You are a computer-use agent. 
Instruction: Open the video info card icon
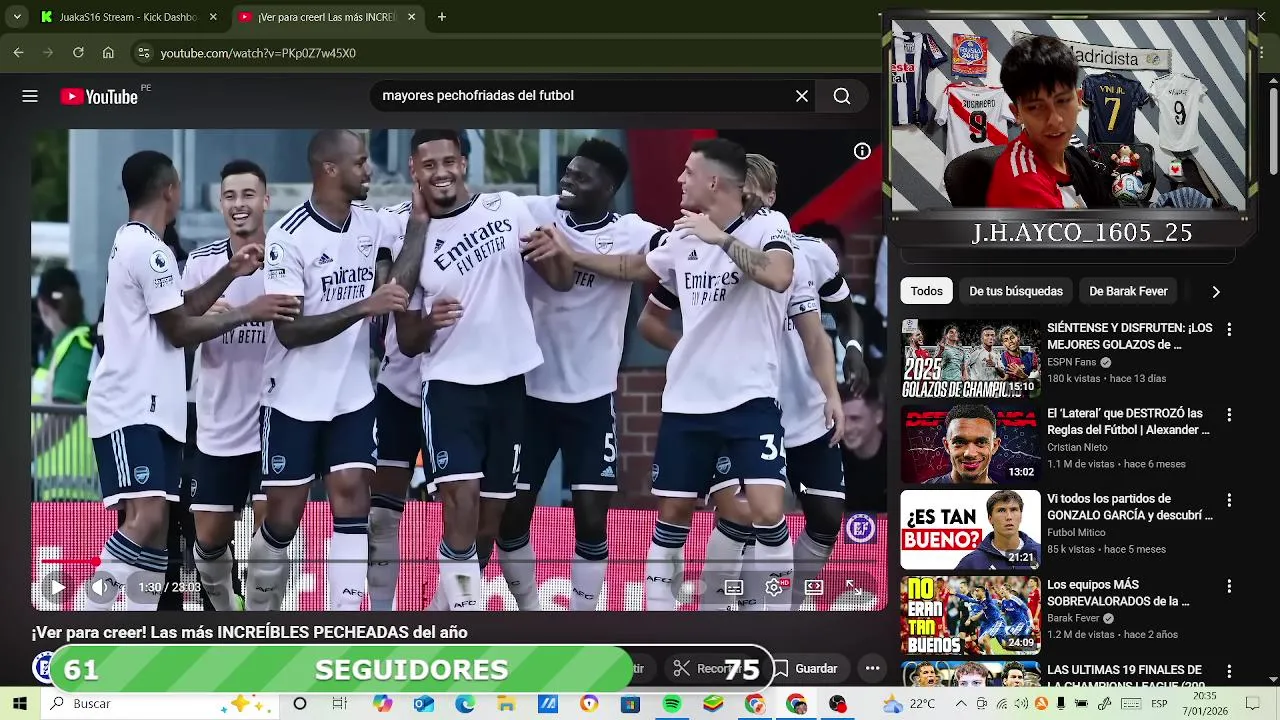coord(862,151)
